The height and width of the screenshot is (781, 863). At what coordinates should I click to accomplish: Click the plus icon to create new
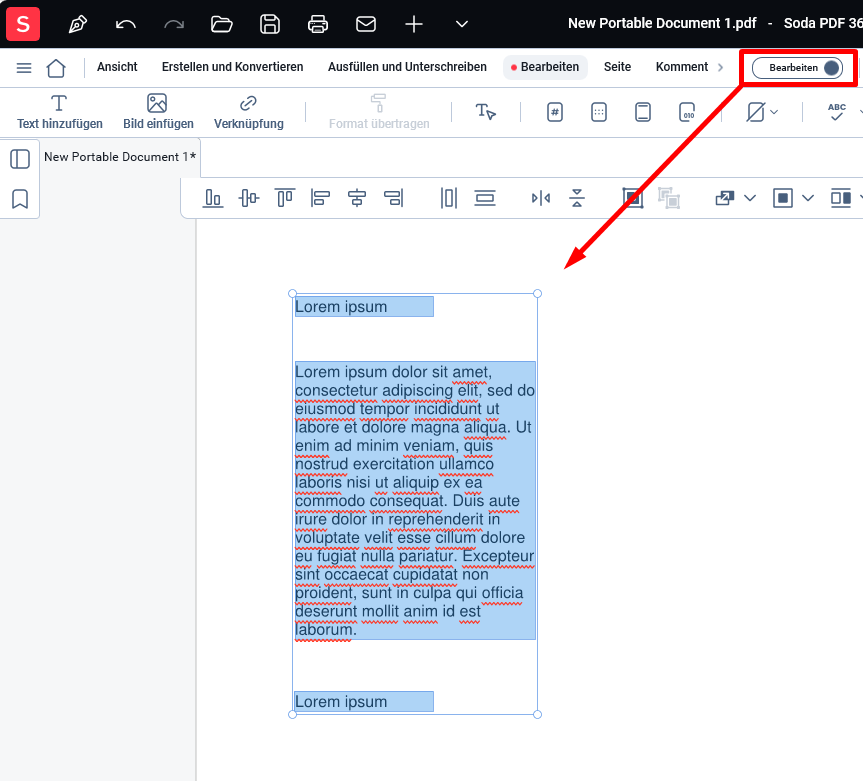point(414,24)
